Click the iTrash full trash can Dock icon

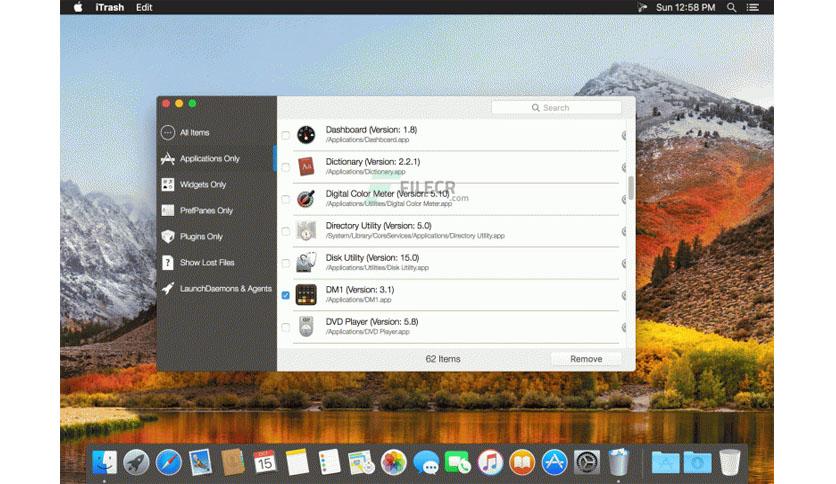point(618,462)
